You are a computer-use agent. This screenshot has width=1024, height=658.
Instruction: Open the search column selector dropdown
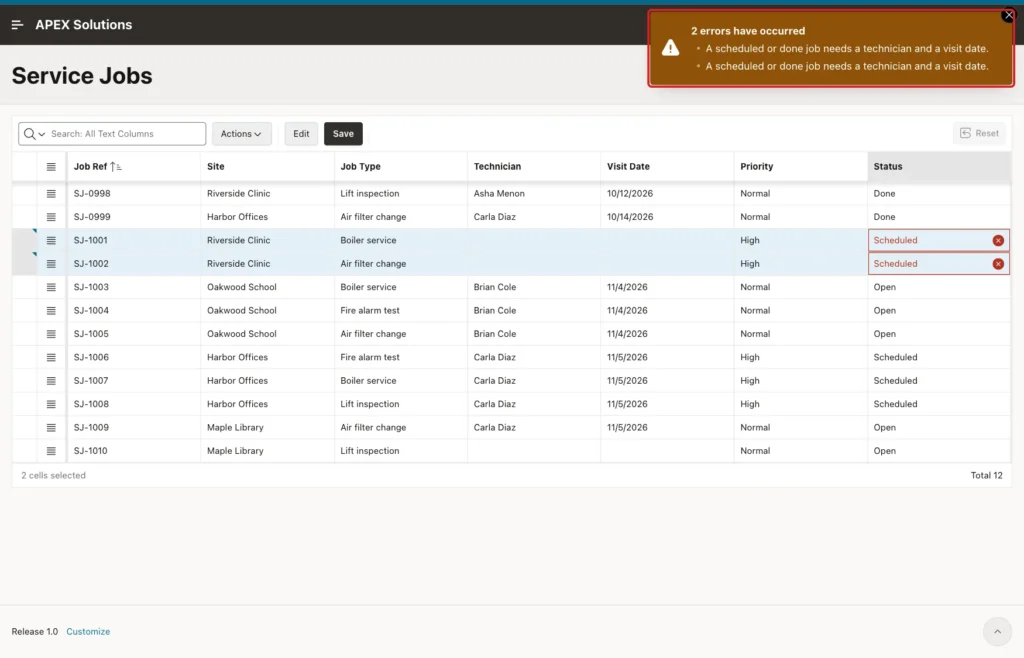pyautogui.click(x=34, y=134)
